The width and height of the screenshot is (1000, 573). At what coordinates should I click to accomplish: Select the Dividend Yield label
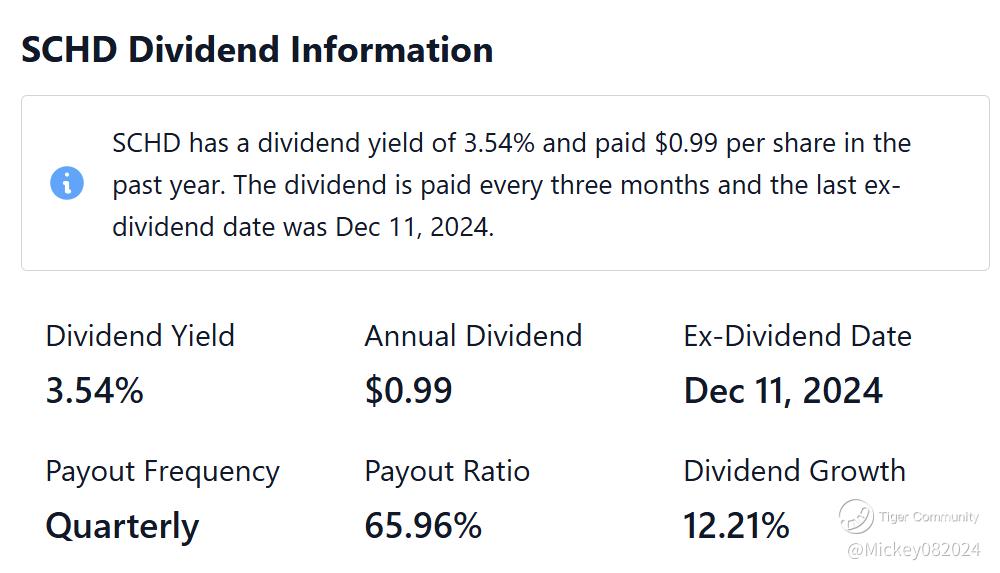pyautogui.click(x=140, y=336)
